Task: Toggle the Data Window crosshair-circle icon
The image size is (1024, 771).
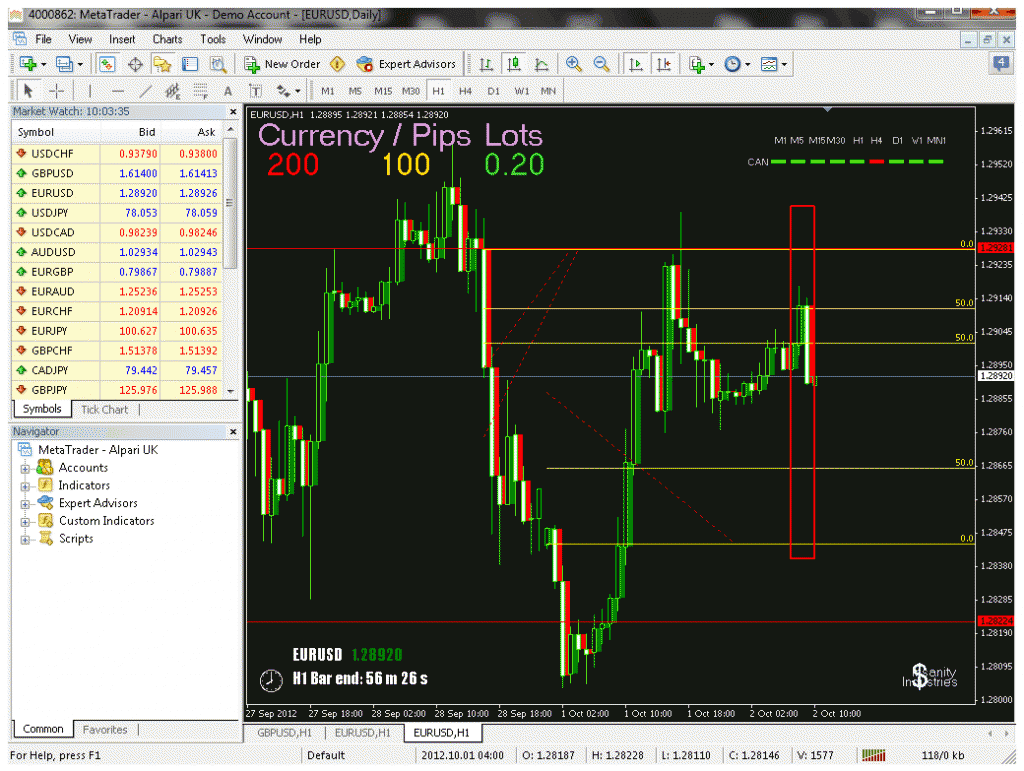Action: point(135,64)
